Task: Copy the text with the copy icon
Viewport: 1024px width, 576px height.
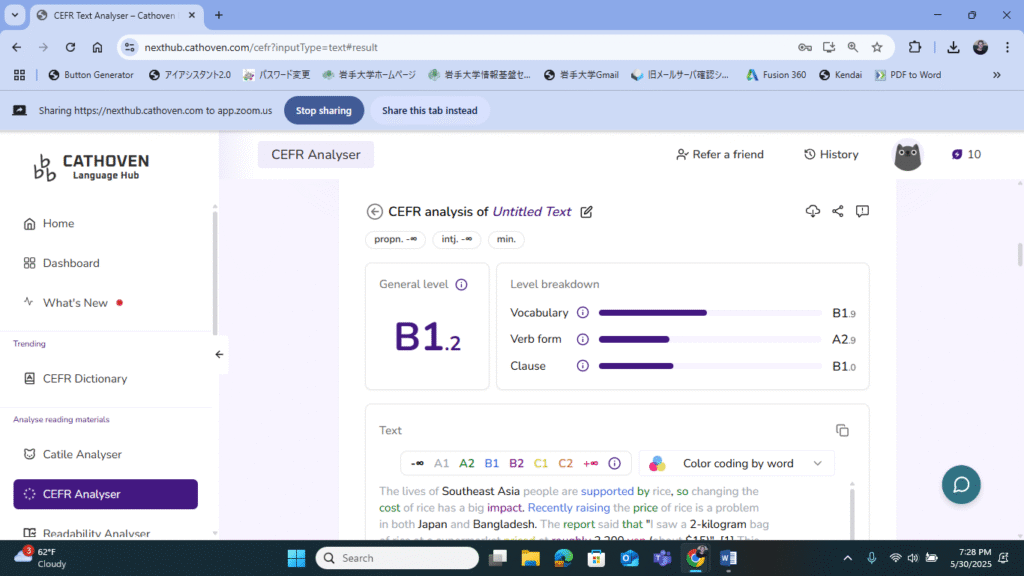Action: pyautogui.click(x=842, y=430)
